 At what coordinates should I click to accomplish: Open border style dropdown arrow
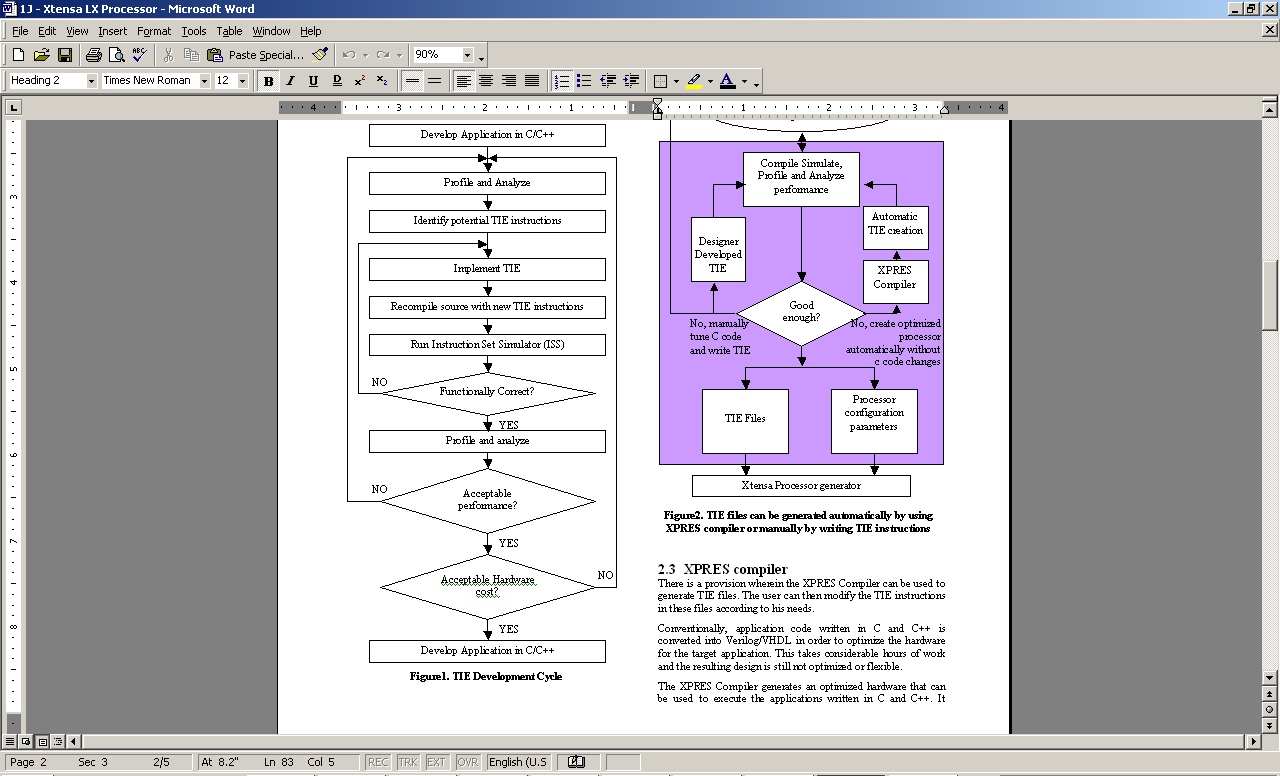tap(676, 81)
